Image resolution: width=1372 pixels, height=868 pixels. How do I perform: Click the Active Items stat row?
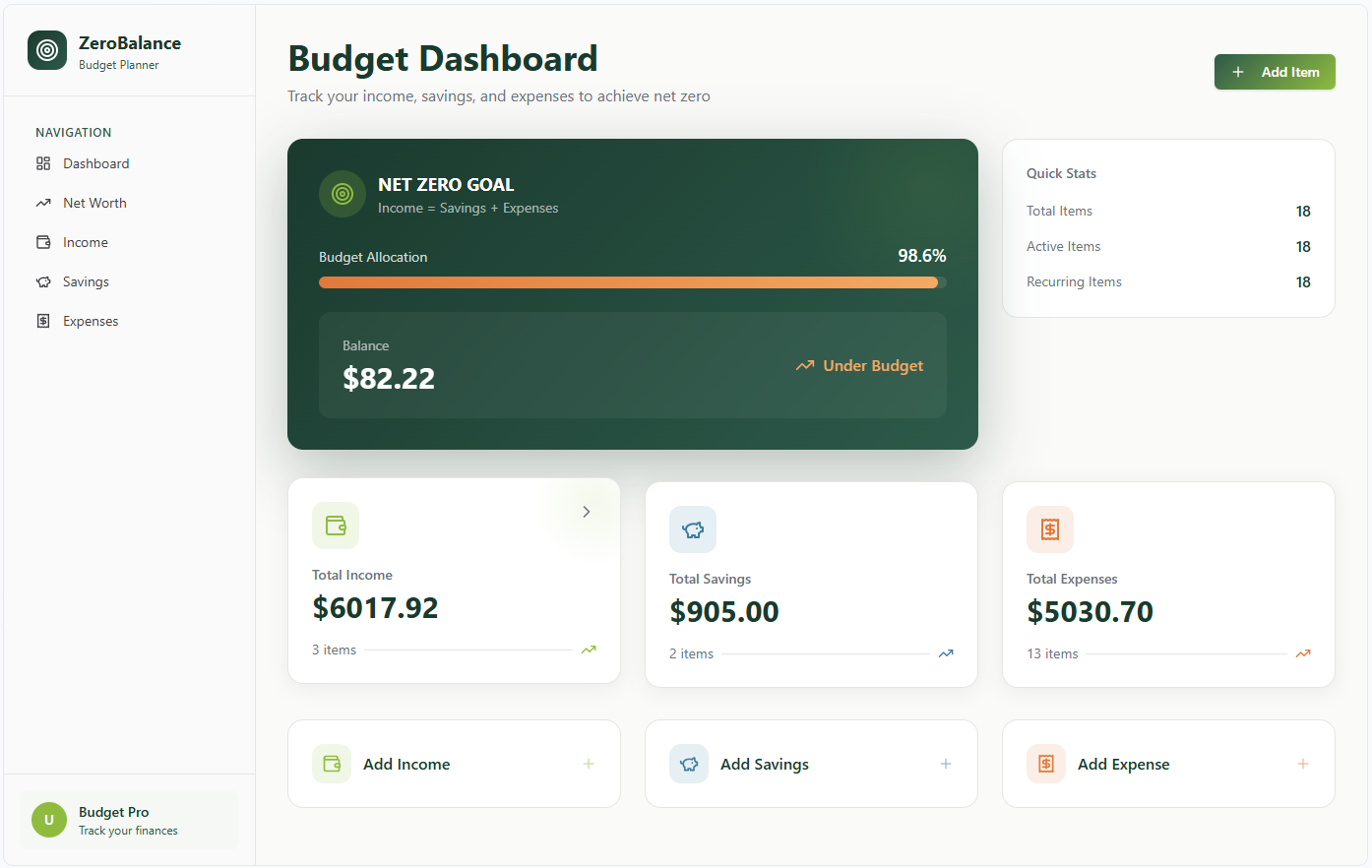coord(1168,246)
